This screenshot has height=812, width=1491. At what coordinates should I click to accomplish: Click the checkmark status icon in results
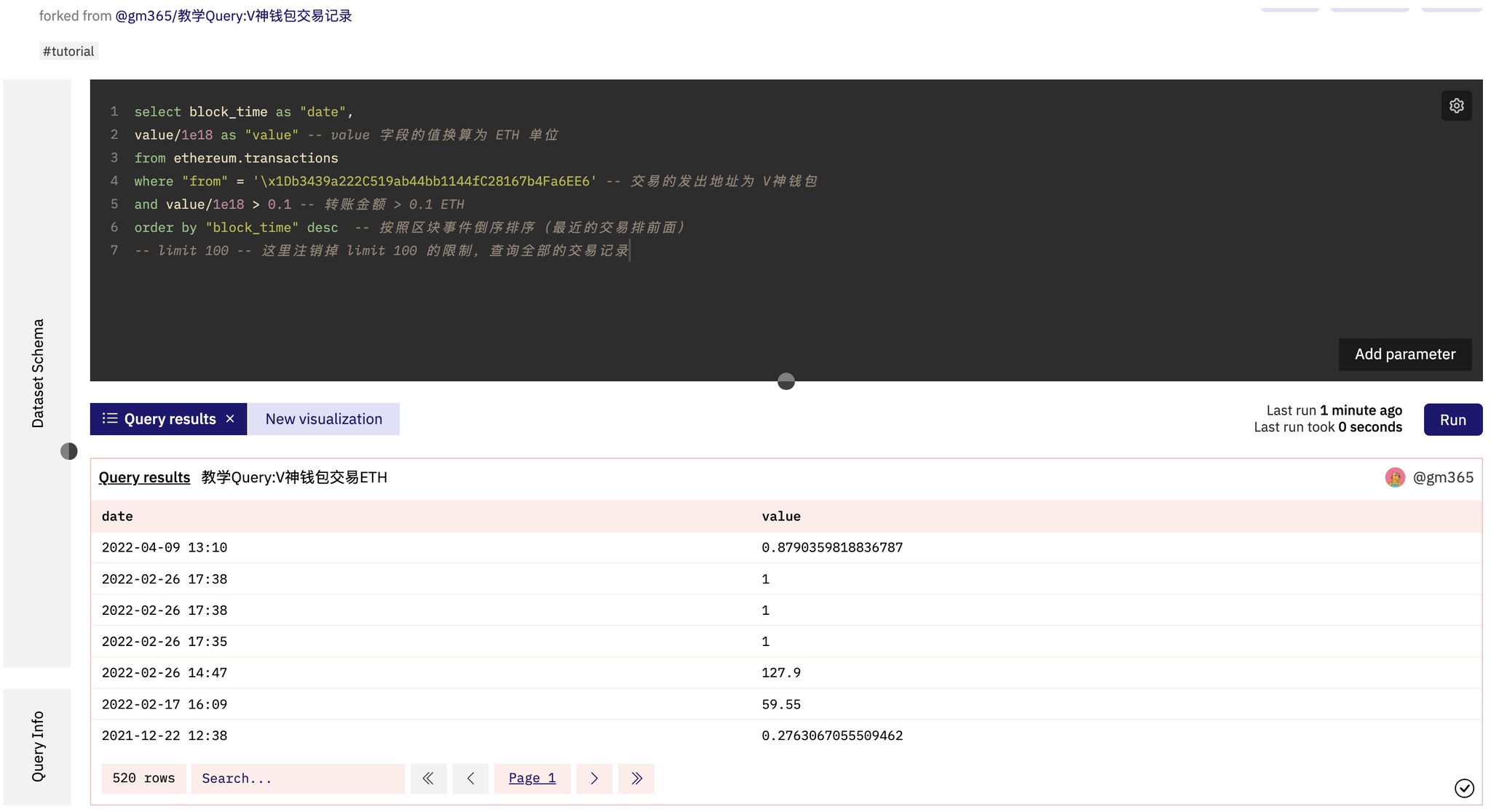point(1464,788)
